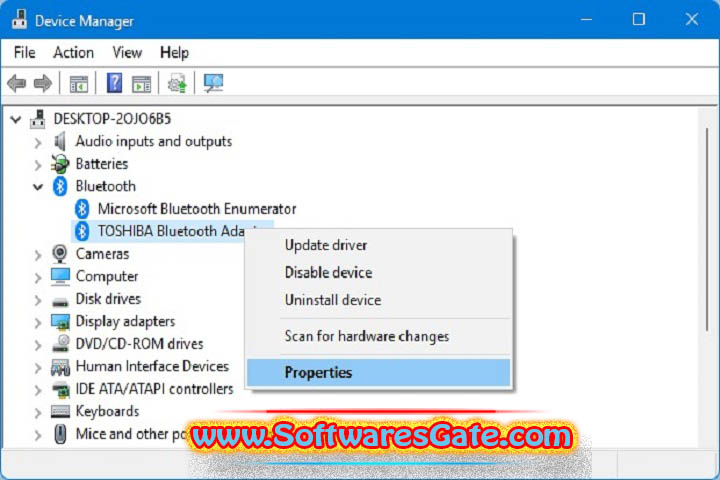The height and width of the screenshot is (480, 720).
Task: Click the IDE ATA/ATAPI controllers icon
Action: (x=60, y=390)
